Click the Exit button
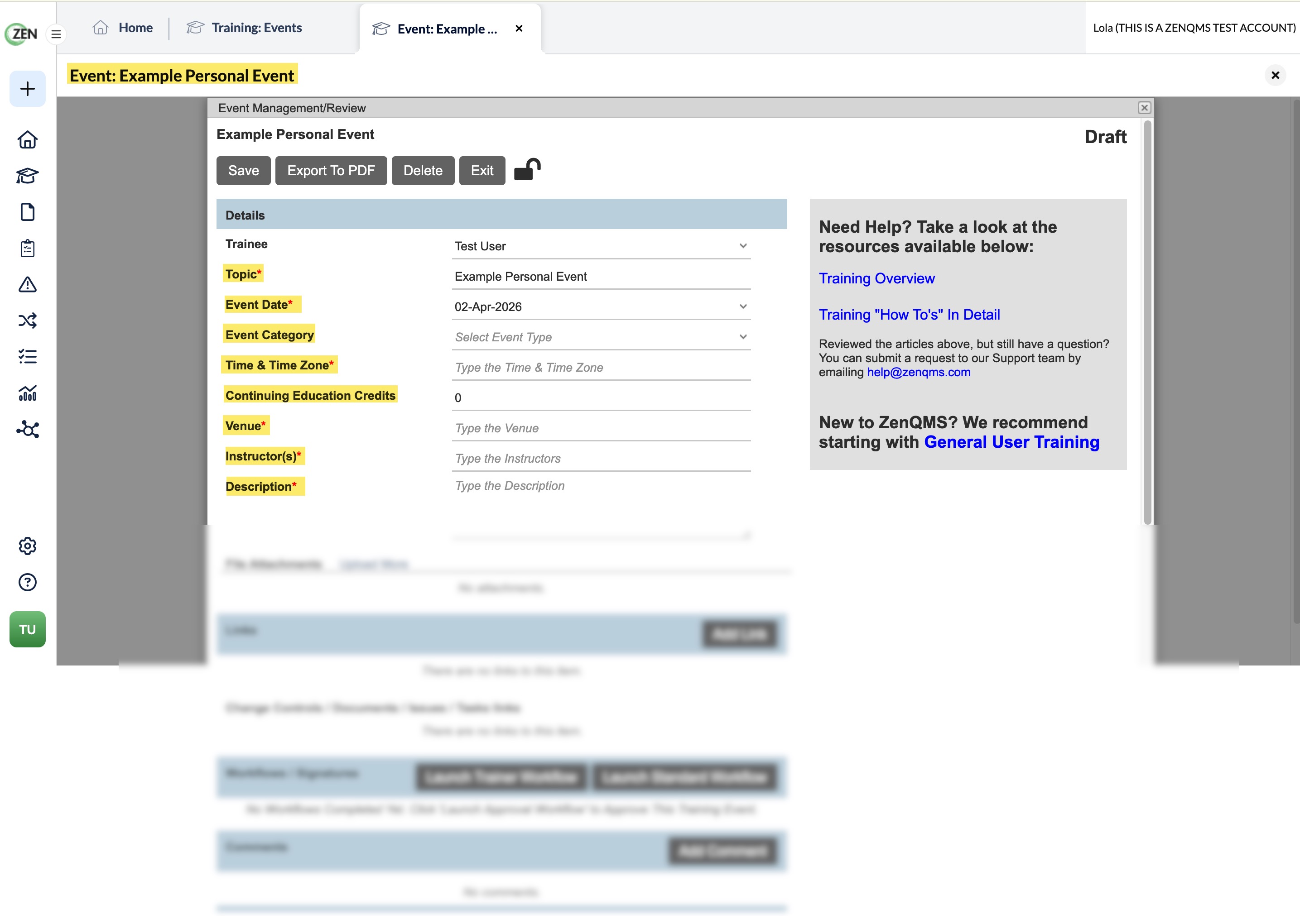This screenshot has height=924, width=1300. click(482, 171)
